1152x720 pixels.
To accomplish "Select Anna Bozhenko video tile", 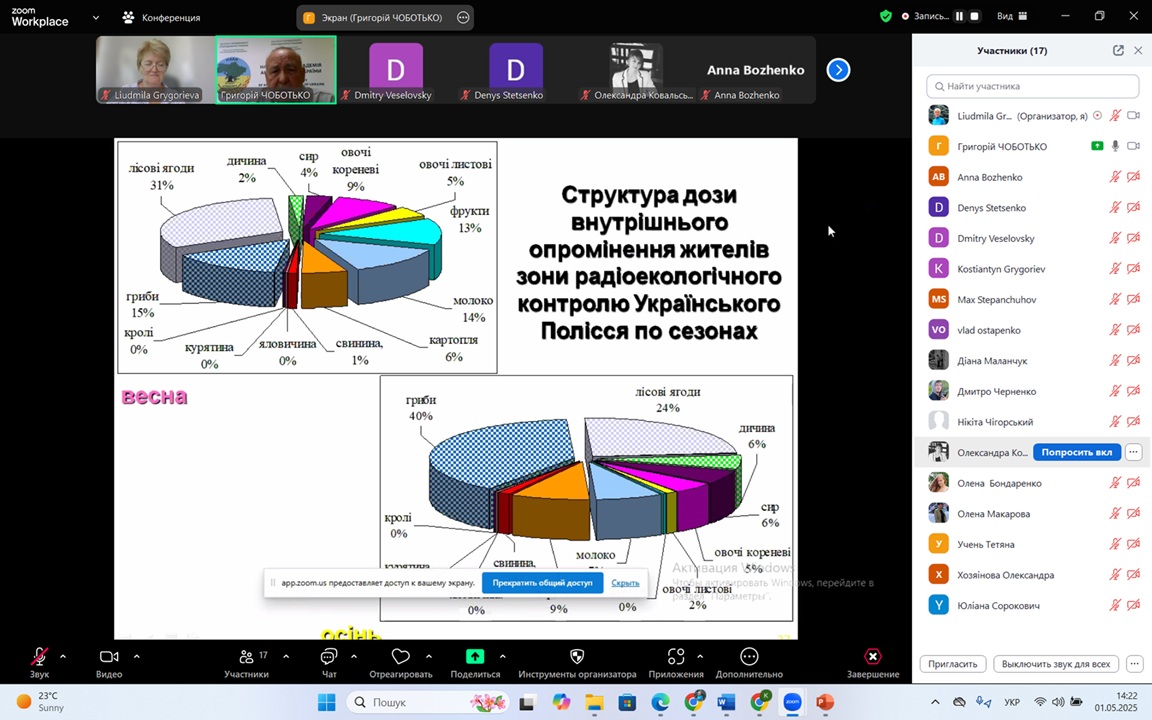I will [x=755, y=70].
